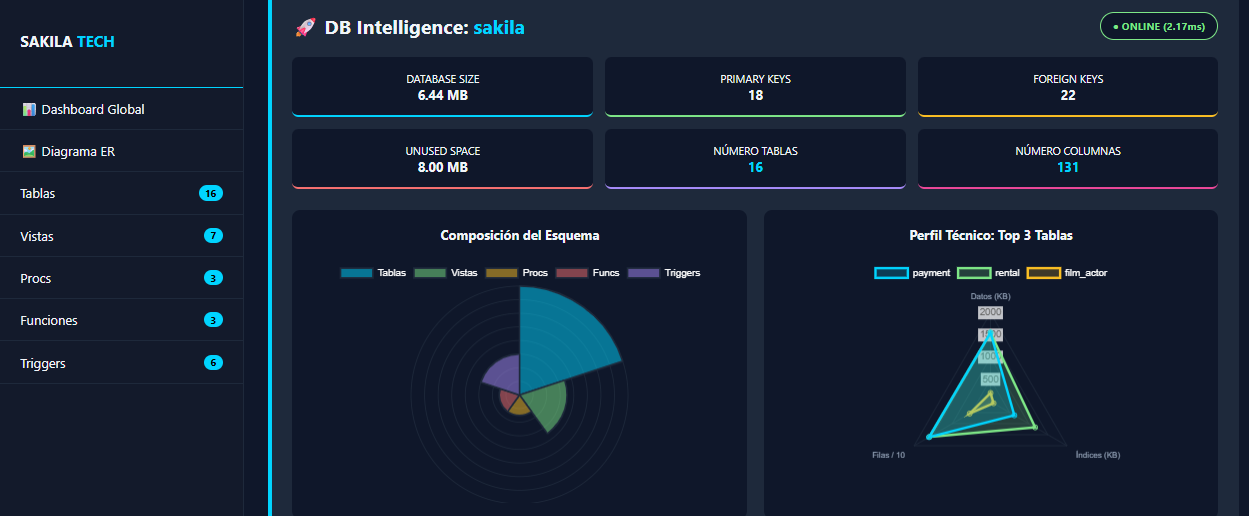Screen dimensions: 1249x516
Task: Click the rocket icon in header
Action: click(x=306, y=28)
